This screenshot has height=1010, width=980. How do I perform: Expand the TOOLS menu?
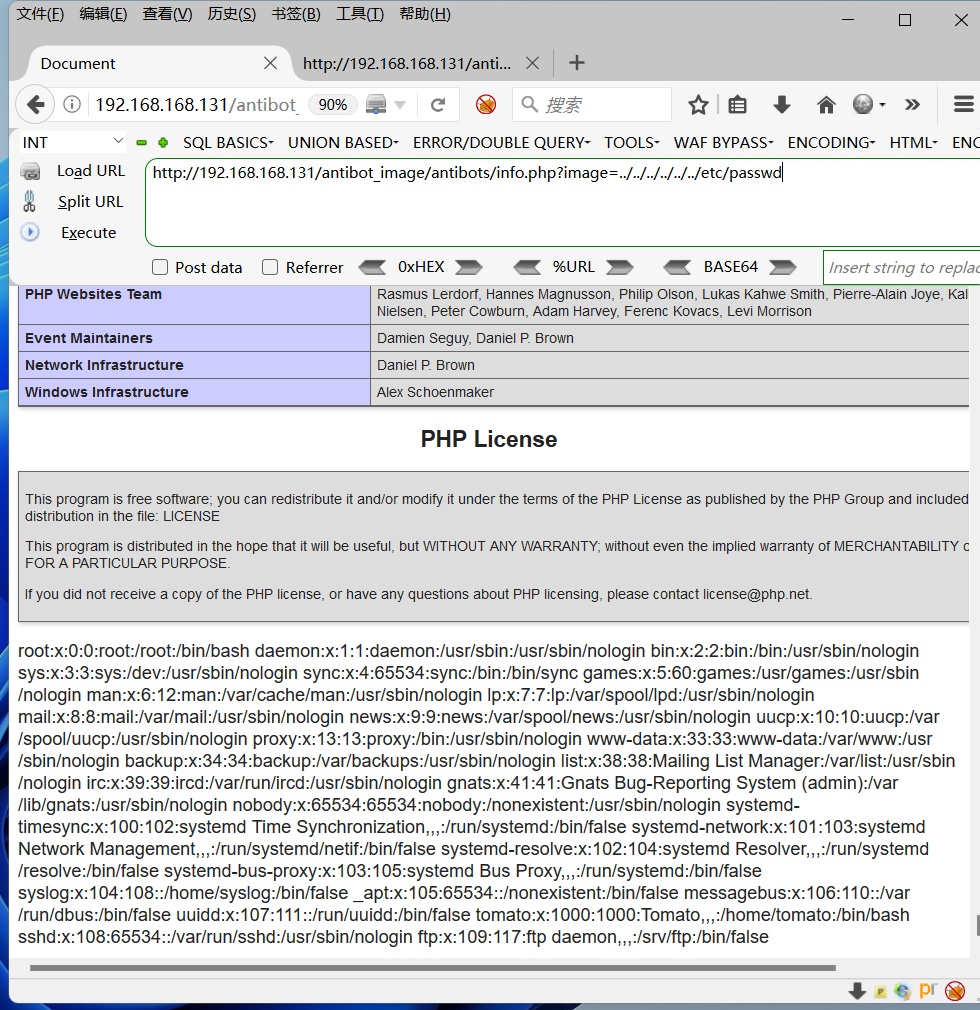[x=631, y=142]
